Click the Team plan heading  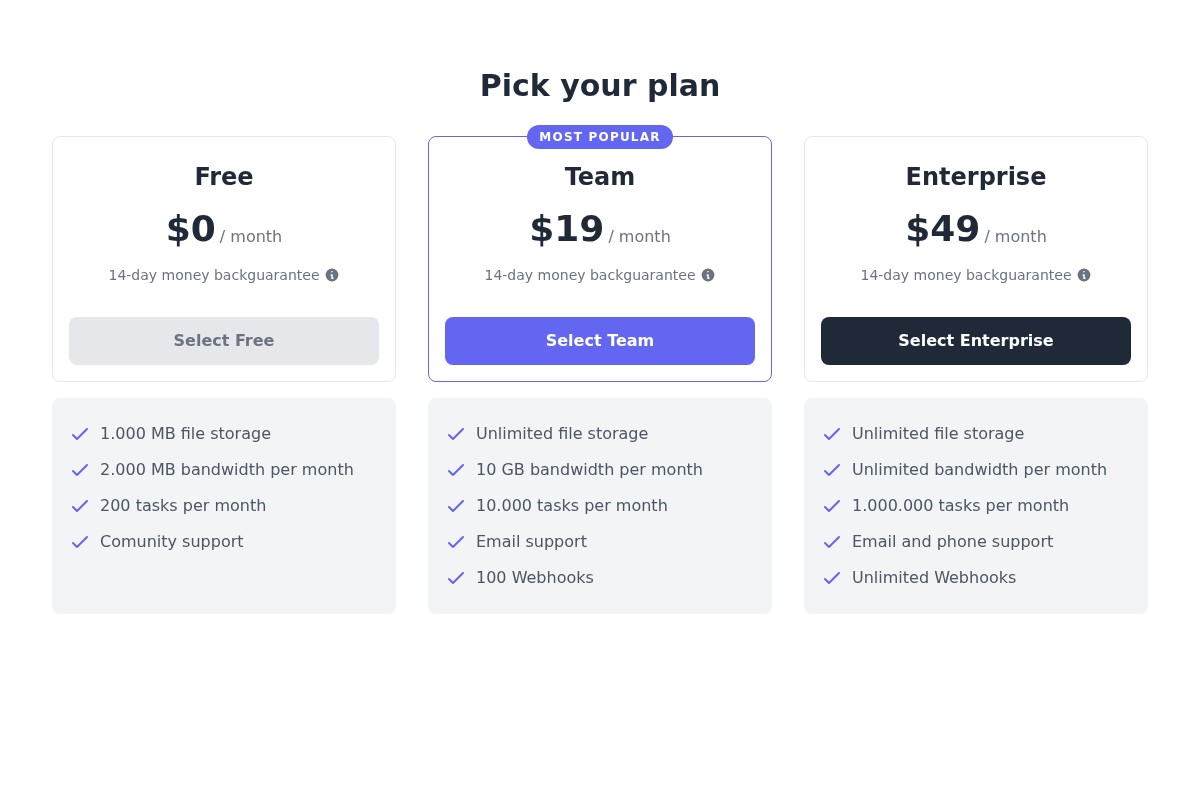point(600,177)
